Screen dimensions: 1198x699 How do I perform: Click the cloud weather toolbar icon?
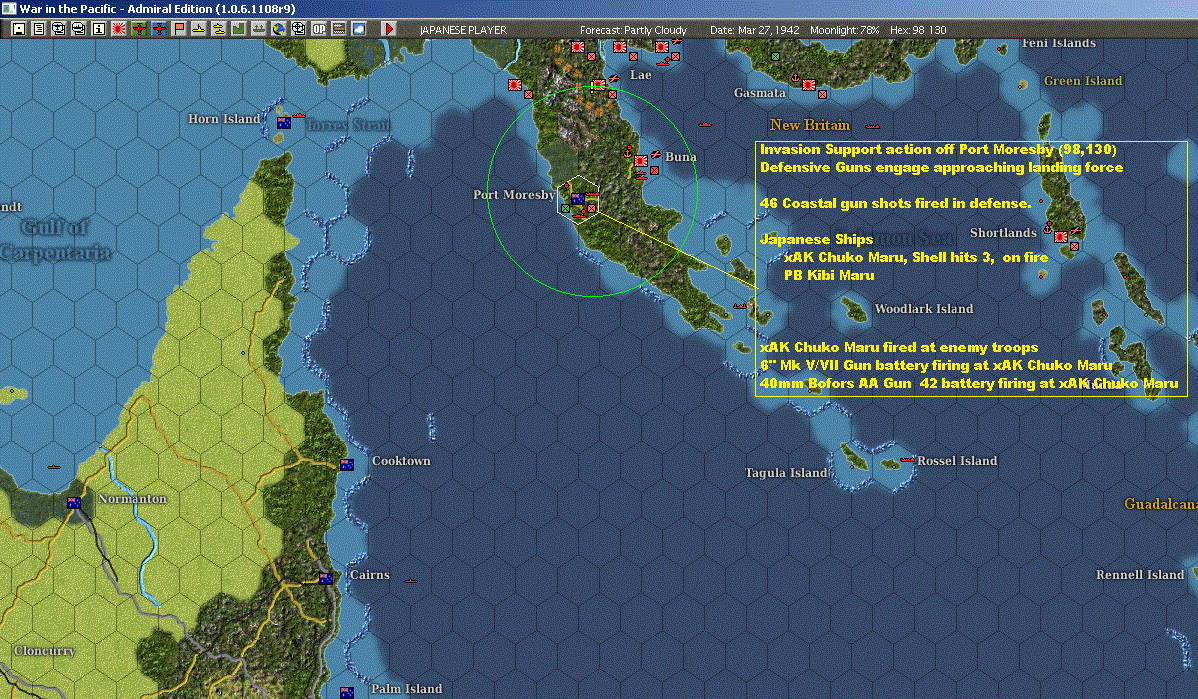coord(358,29)
